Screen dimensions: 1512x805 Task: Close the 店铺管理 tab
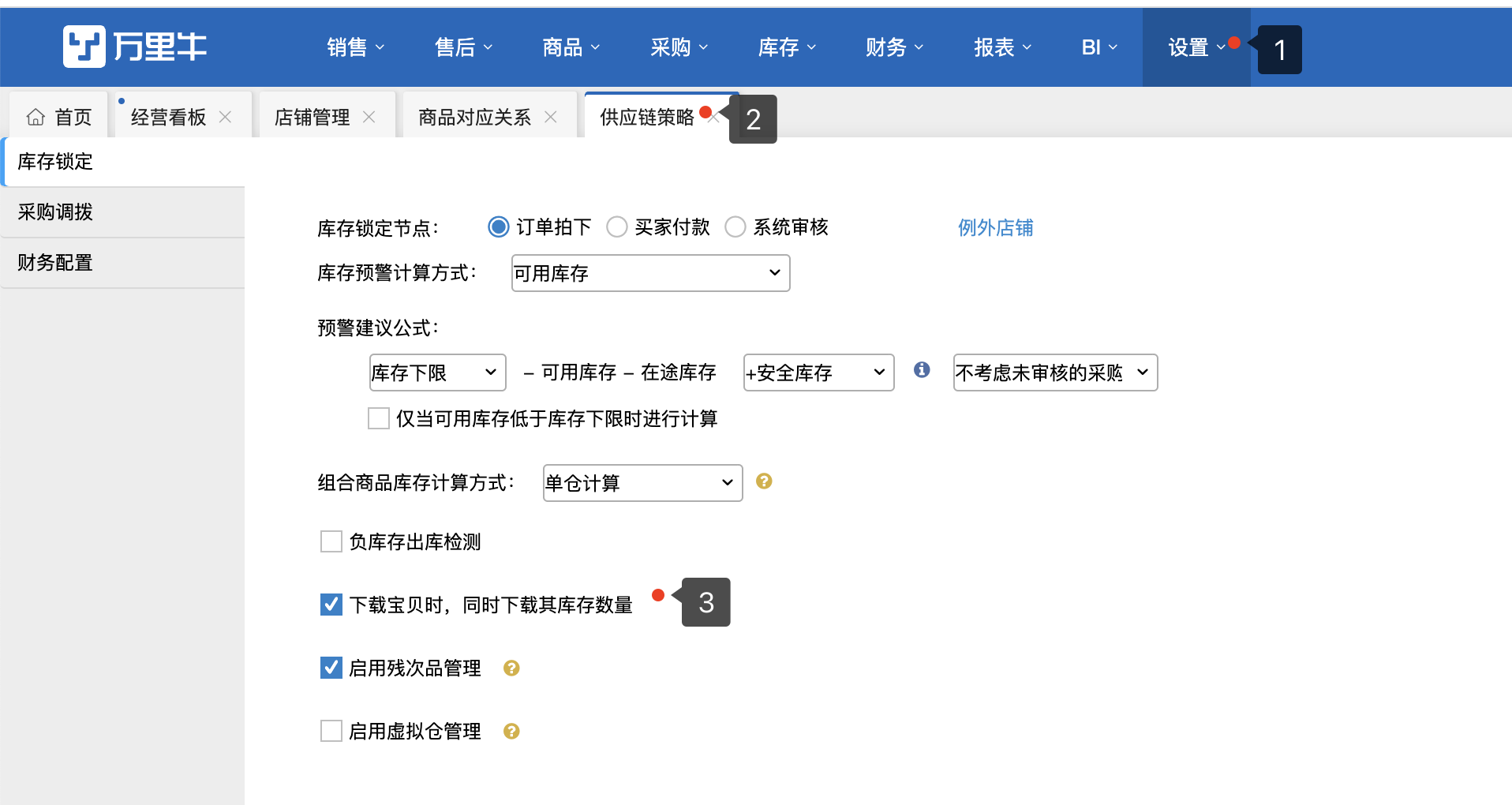point(369,117)
